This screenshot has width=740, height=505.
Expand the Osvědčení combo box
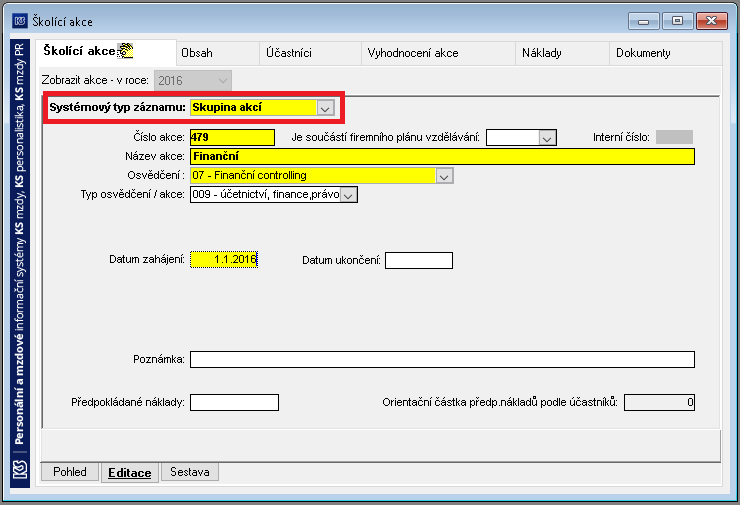[x=444, y=176]
